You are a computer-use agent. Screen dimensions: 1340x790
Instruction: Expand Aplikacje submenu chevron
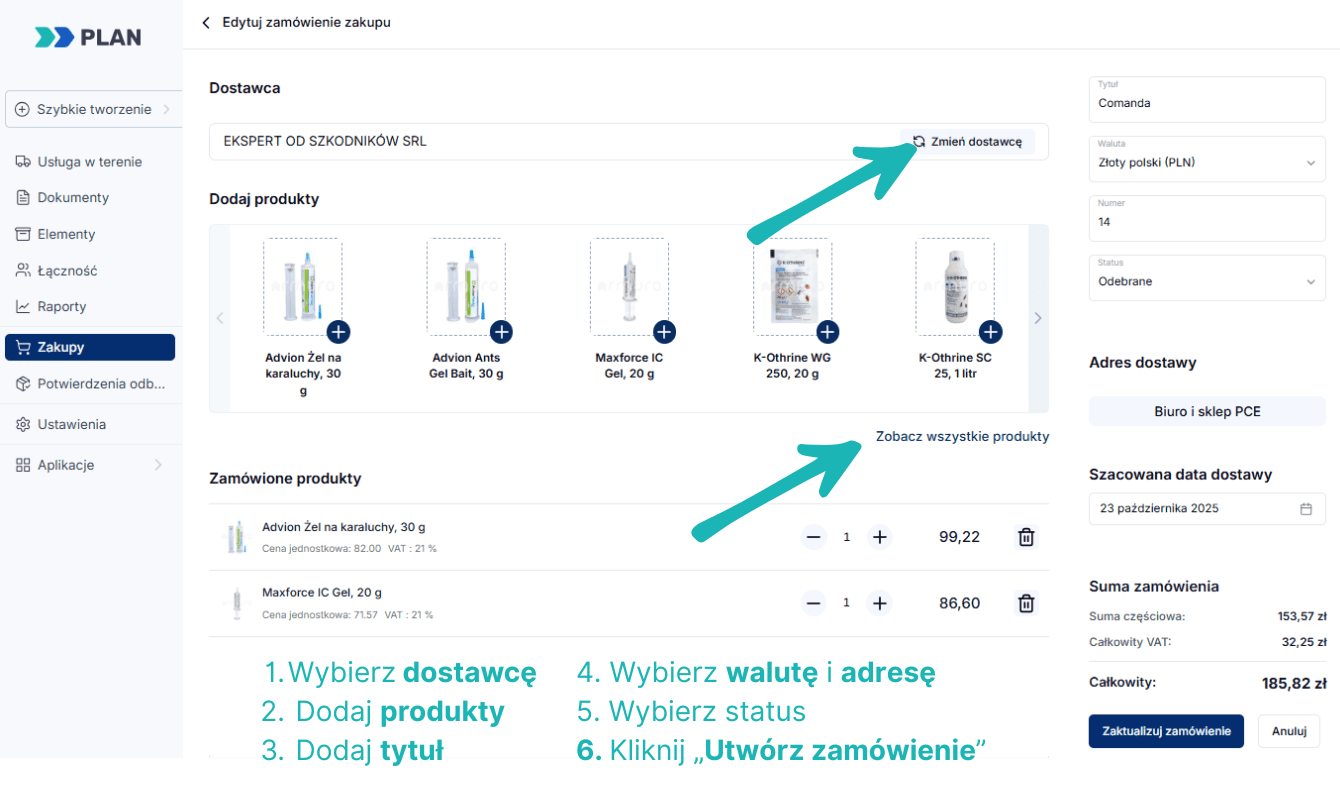(x=158, y=465)
